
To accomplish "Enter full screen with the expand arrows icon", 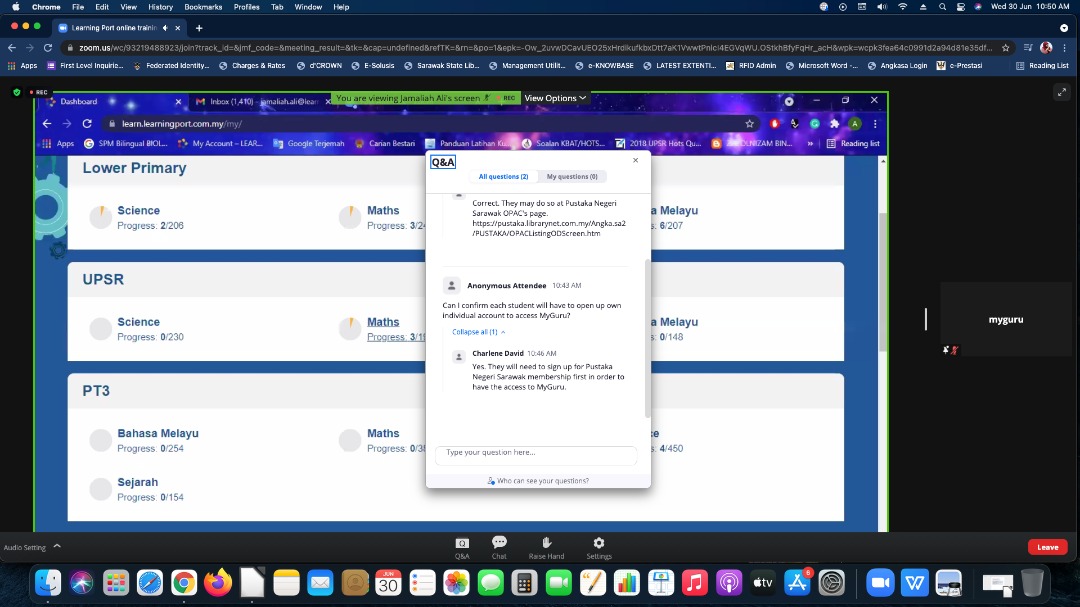I will point(1062,92).
